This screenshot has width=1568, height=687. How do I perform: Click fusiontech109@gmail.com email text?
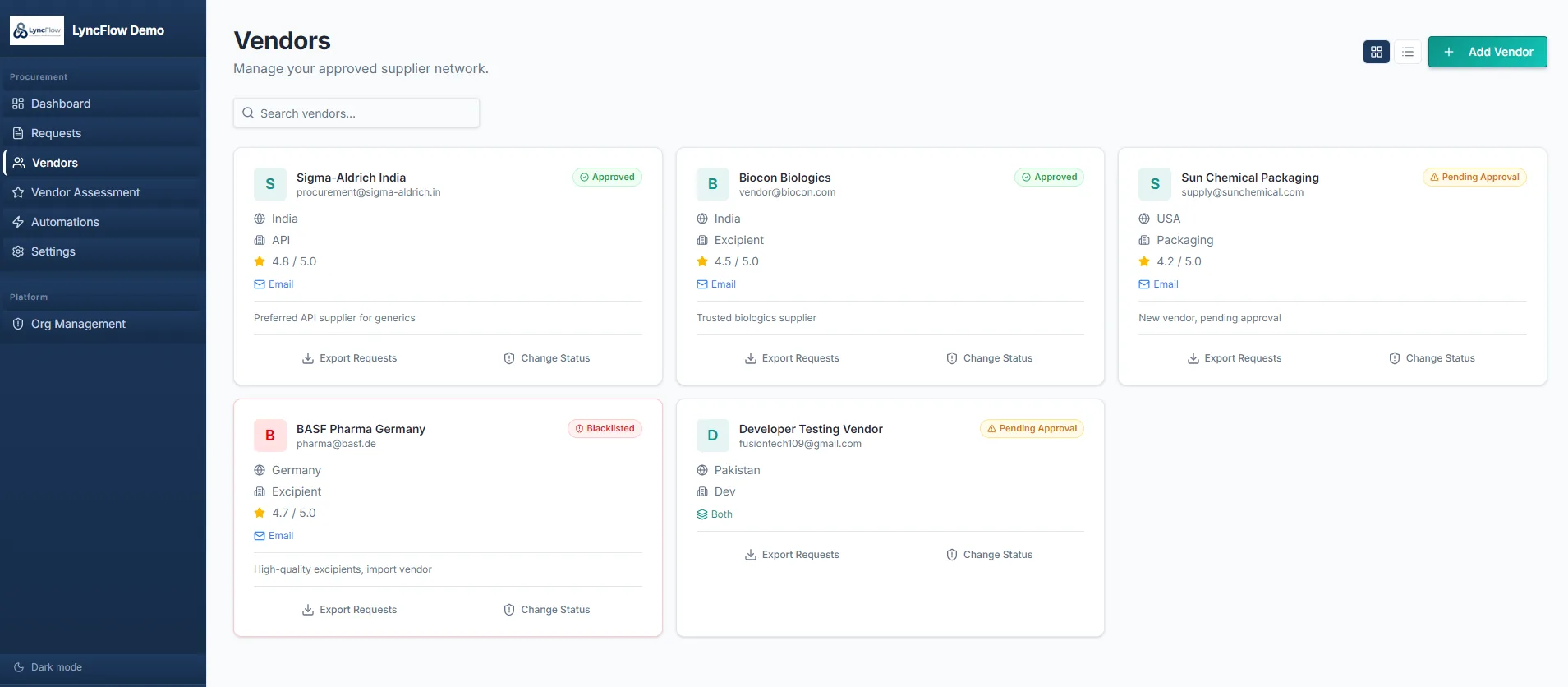[800, 444]
